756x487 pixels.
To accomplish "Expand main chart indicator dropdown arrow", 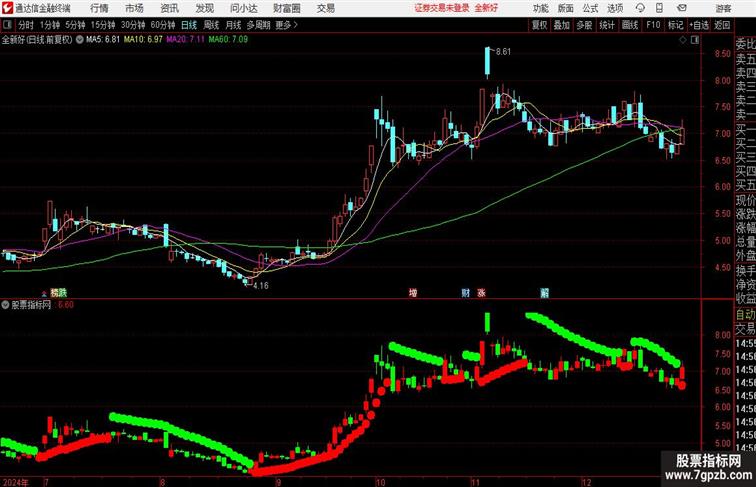I will coord(79,40).
